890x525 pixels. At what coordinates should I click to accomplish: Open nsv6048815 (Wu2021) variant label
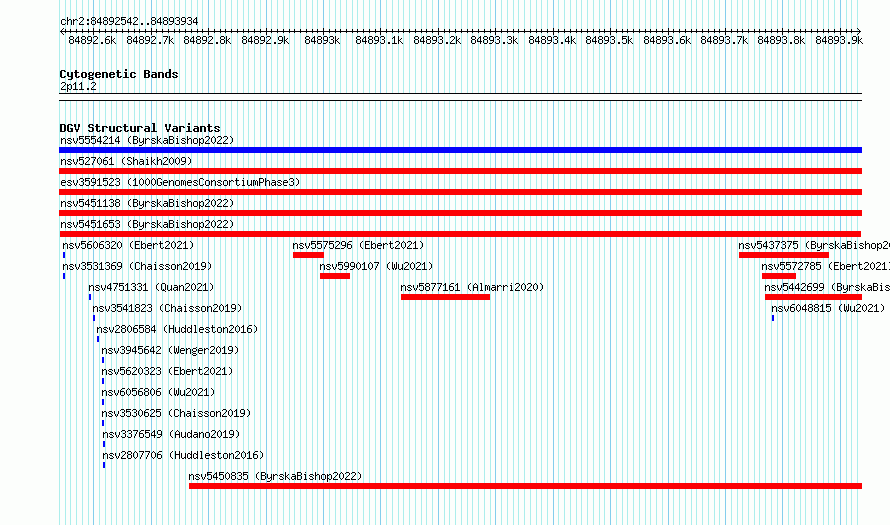828,308
